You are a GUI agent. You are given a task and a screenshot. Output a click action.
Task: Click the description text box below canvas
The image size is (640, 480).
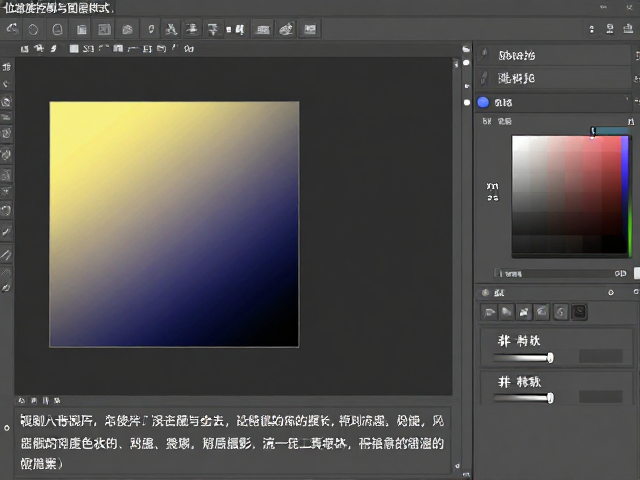click(x=233, y=442)
